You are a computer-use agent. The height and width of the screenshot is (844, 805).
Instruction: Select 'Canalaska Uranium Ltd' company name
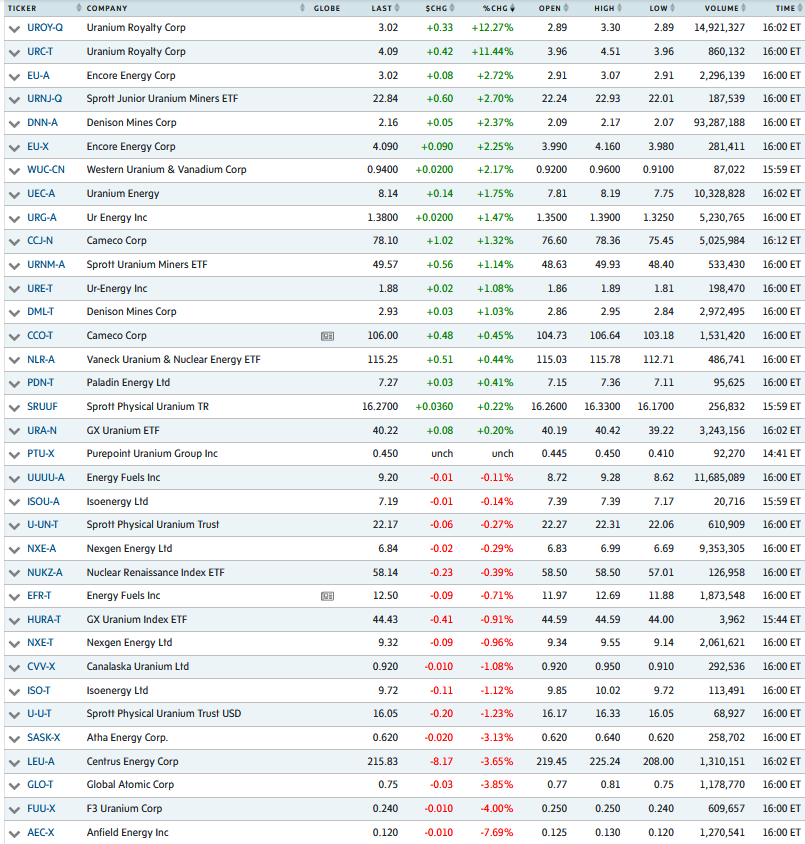point(138,666)
